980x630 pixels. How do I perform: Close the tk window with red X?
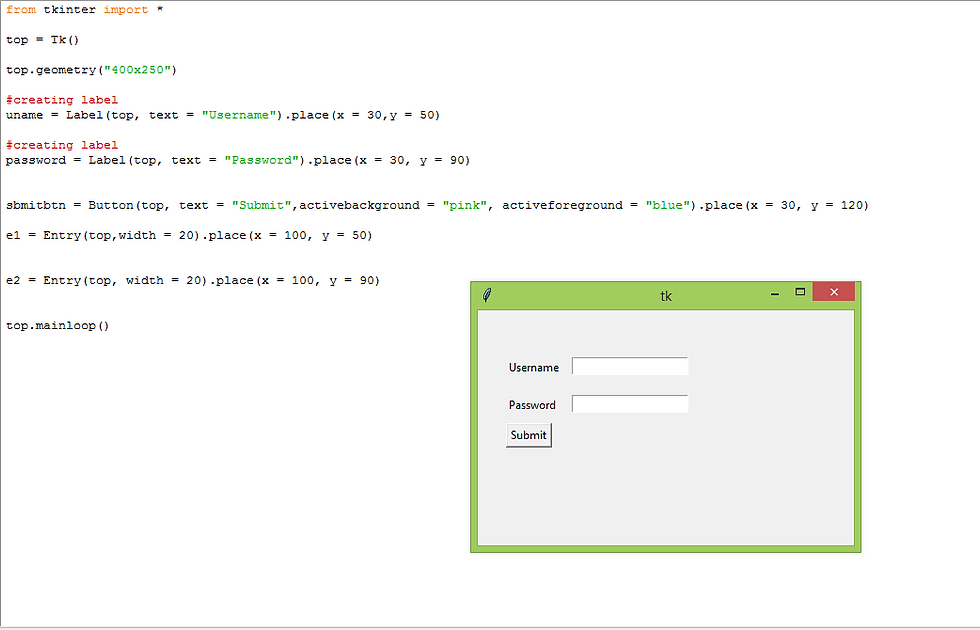(x=834, y=292)
